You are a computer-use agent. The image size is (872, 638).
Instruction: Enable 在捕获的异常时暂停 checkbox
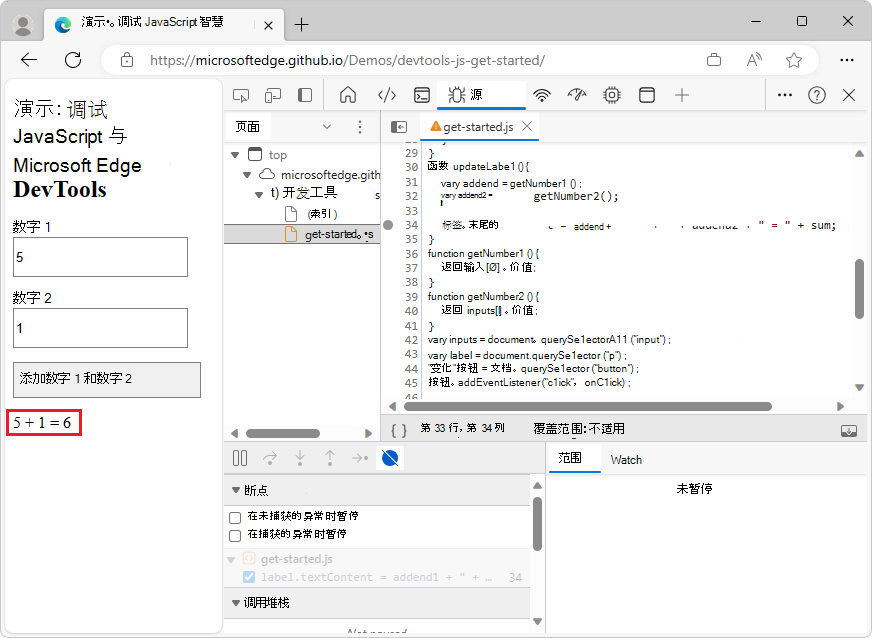coord(235,535)
